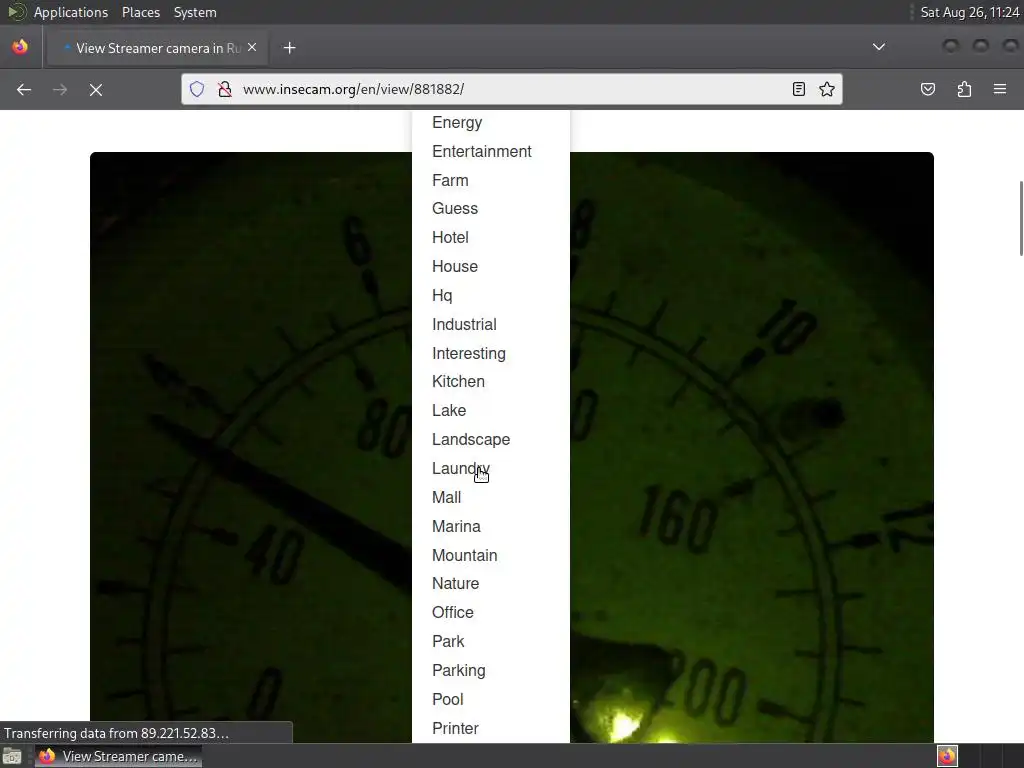Open the Marina cameras category
The image size is (1024, 768).
pos(456,526)
